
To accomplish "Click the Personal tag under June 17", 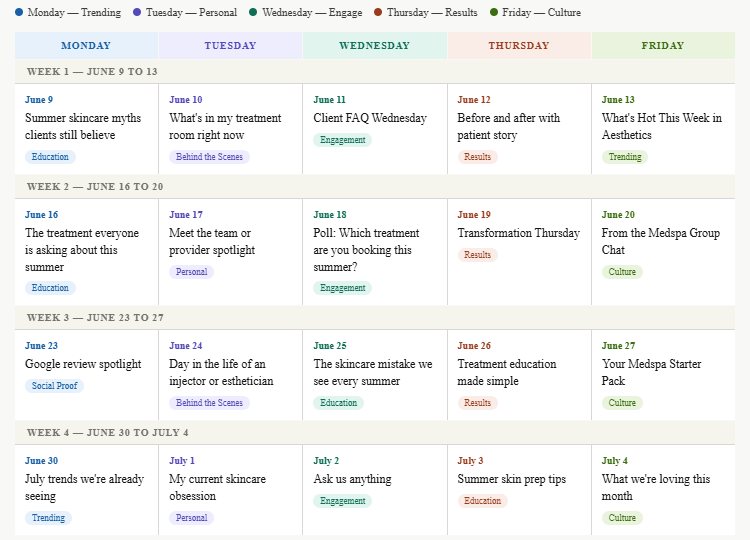I will coord(191,272).
